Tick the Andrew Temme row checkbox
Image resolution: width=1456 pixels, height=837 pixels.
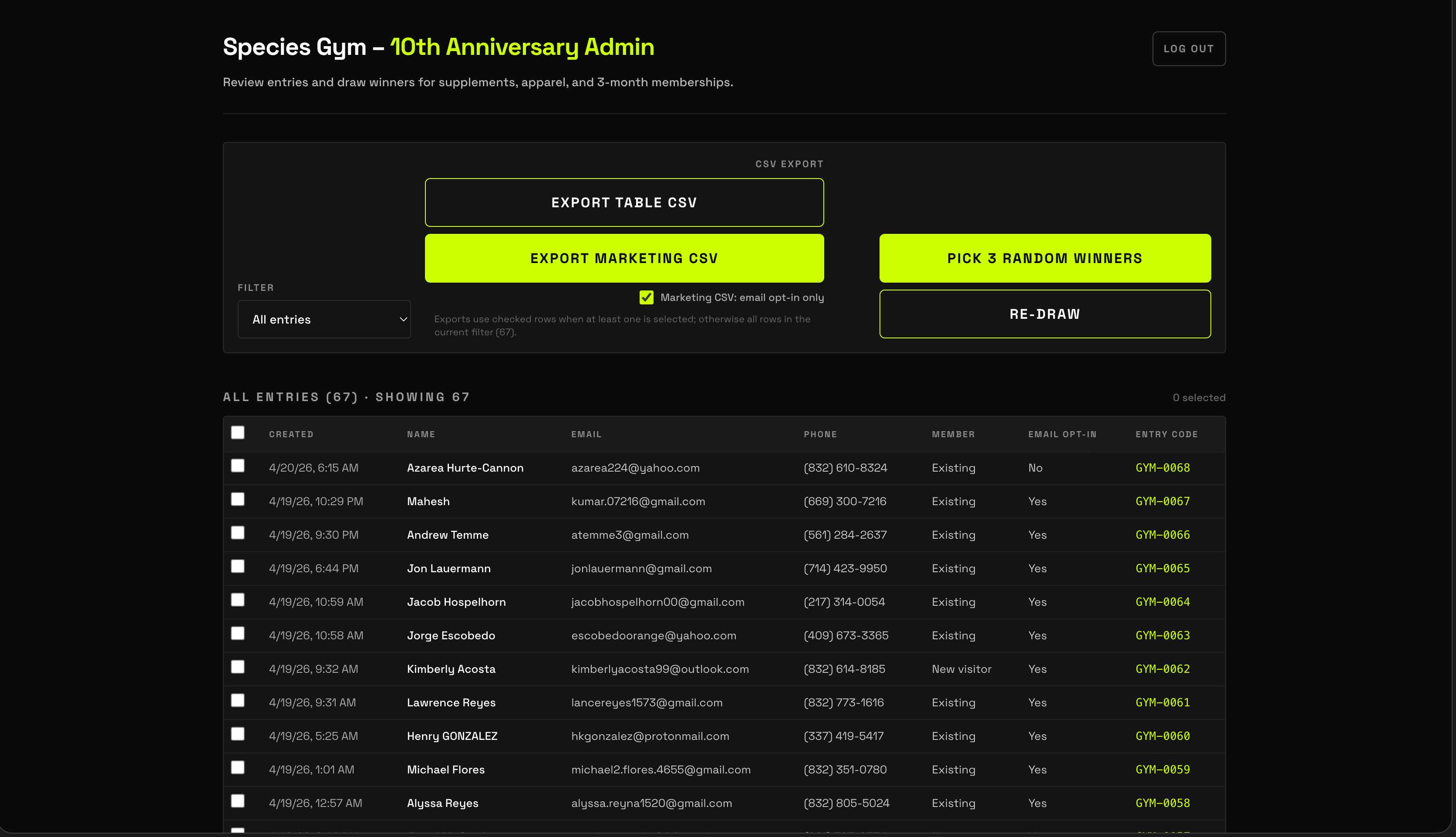pos(237,533)
